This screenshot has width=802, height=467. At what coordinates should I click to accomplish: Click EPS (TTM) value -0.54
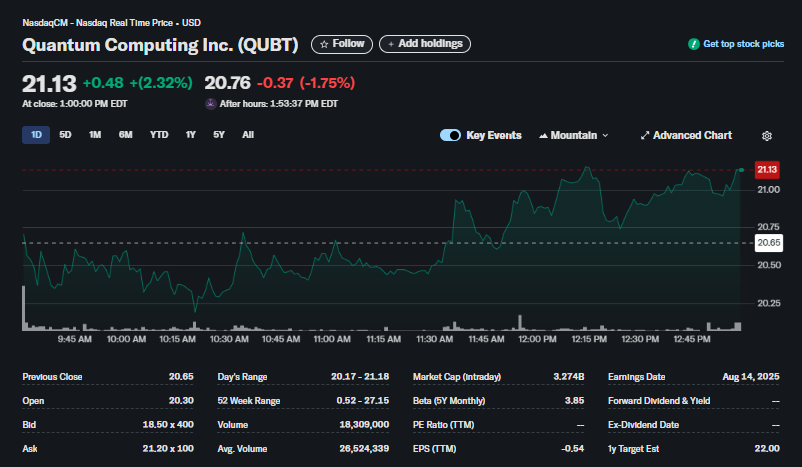click(572, 449)
